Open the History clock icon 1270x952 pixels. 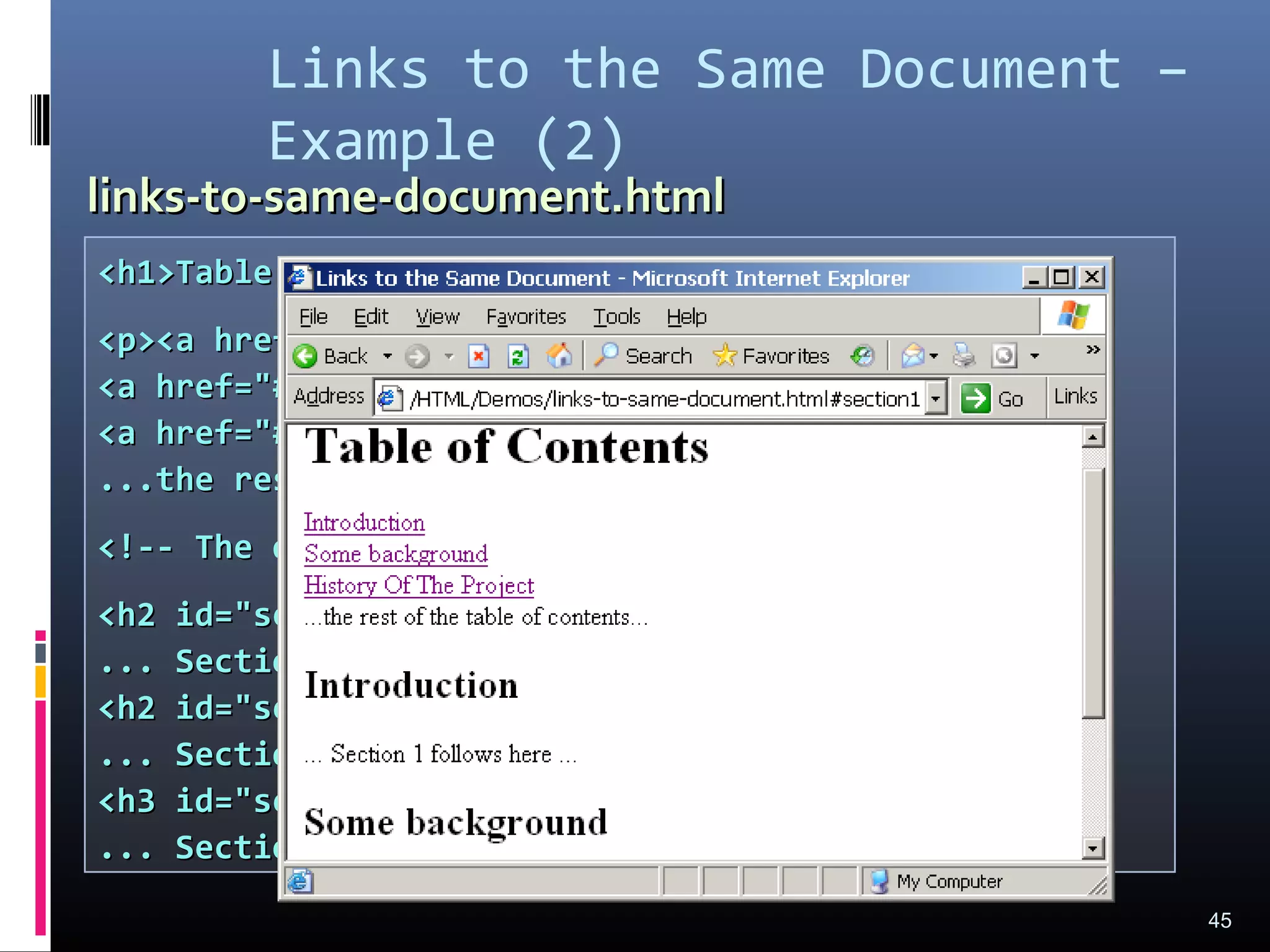coord(862,356)
